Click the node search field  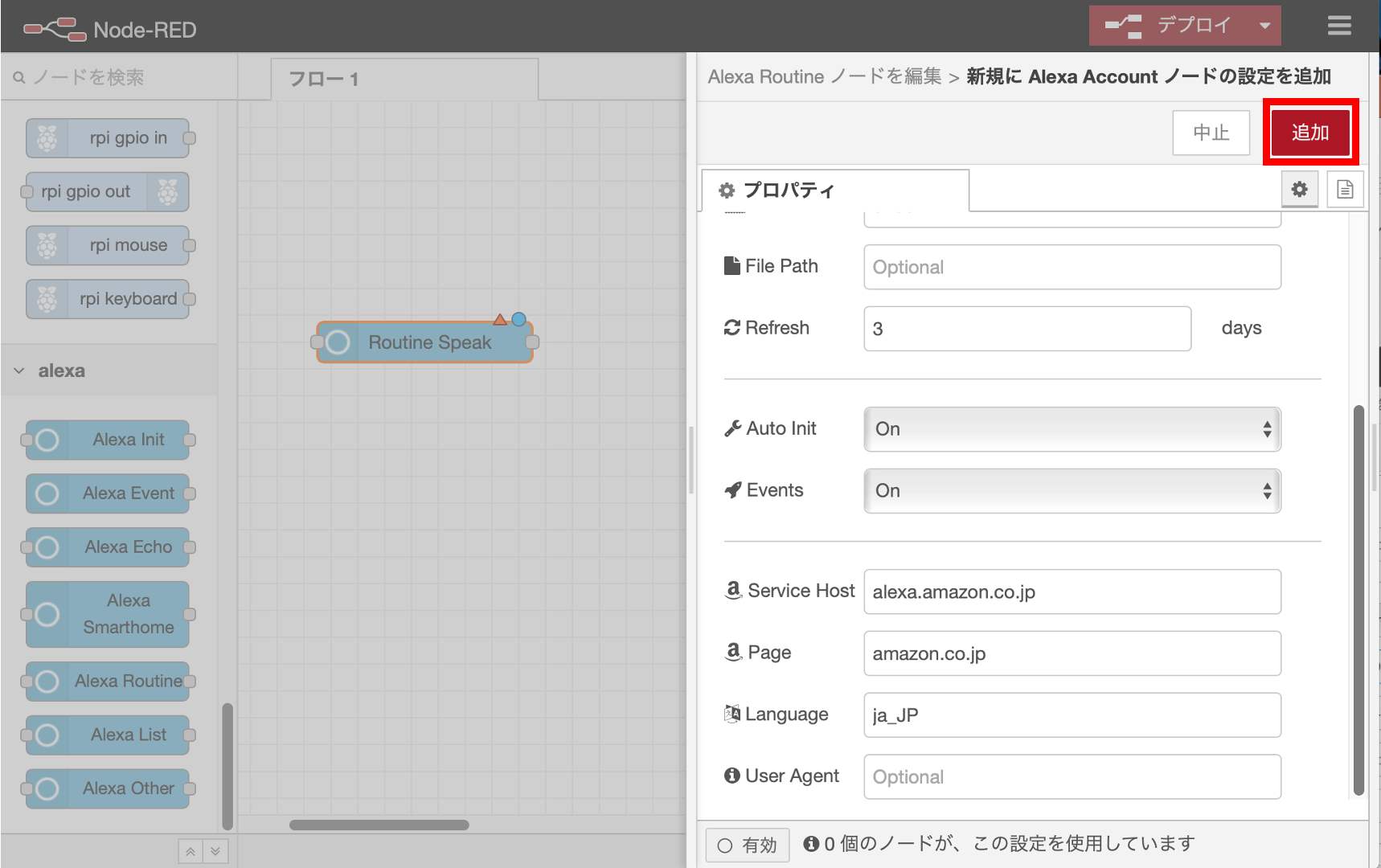[x=119, y=77]
